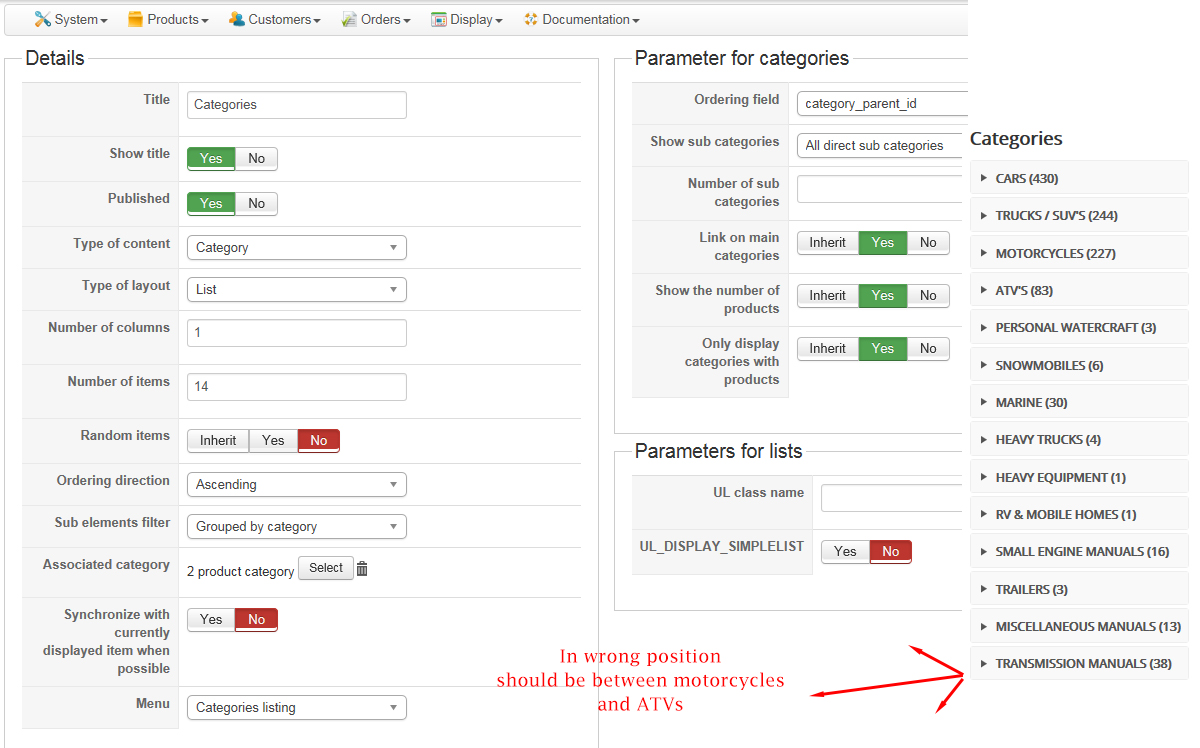Open the HEAVY TRUCKS (4) category
1200x748 pixels.
coord(1079,440)
